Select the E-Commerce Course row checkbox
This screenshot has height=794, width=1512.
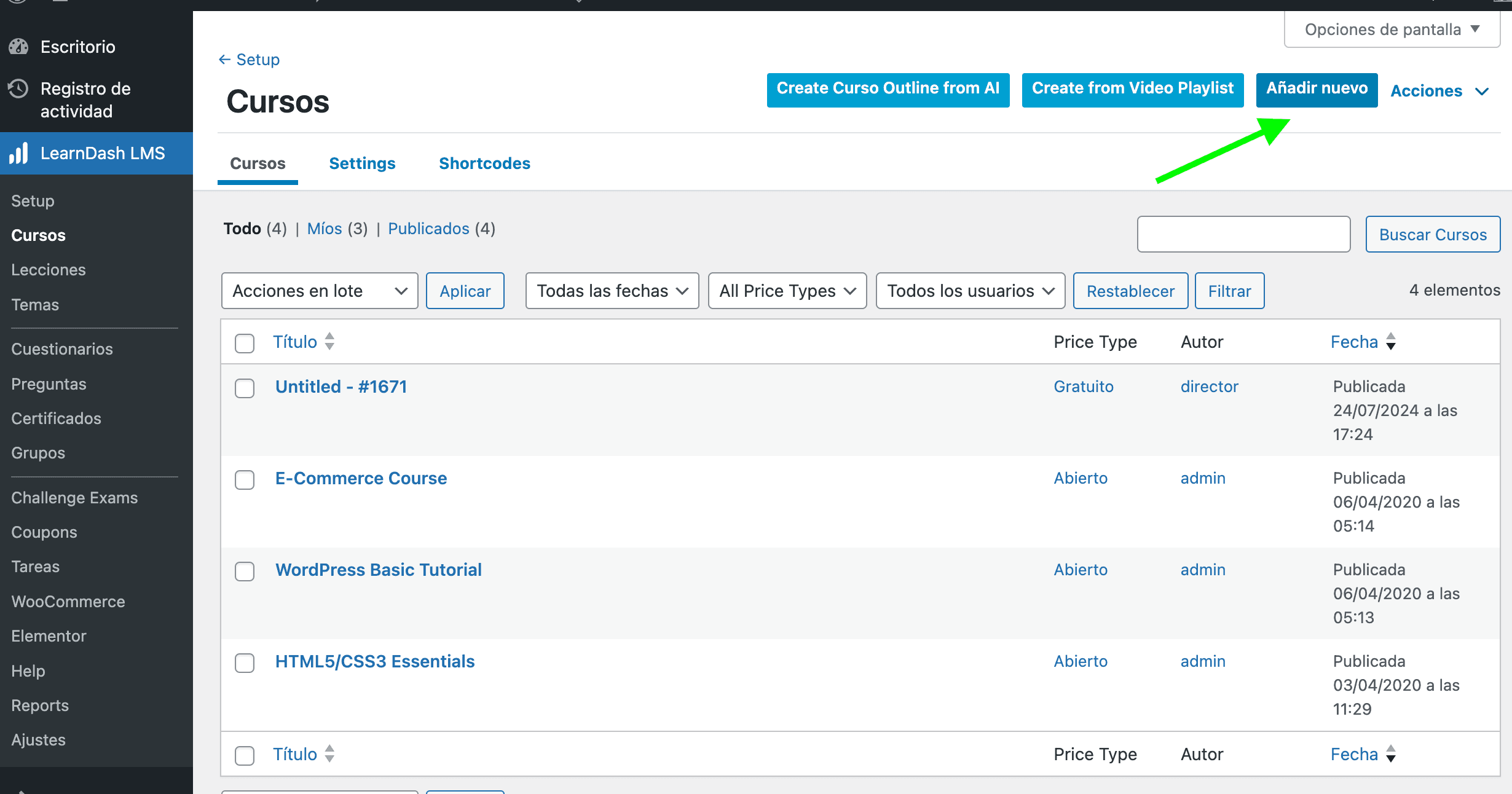click(245, 480)
